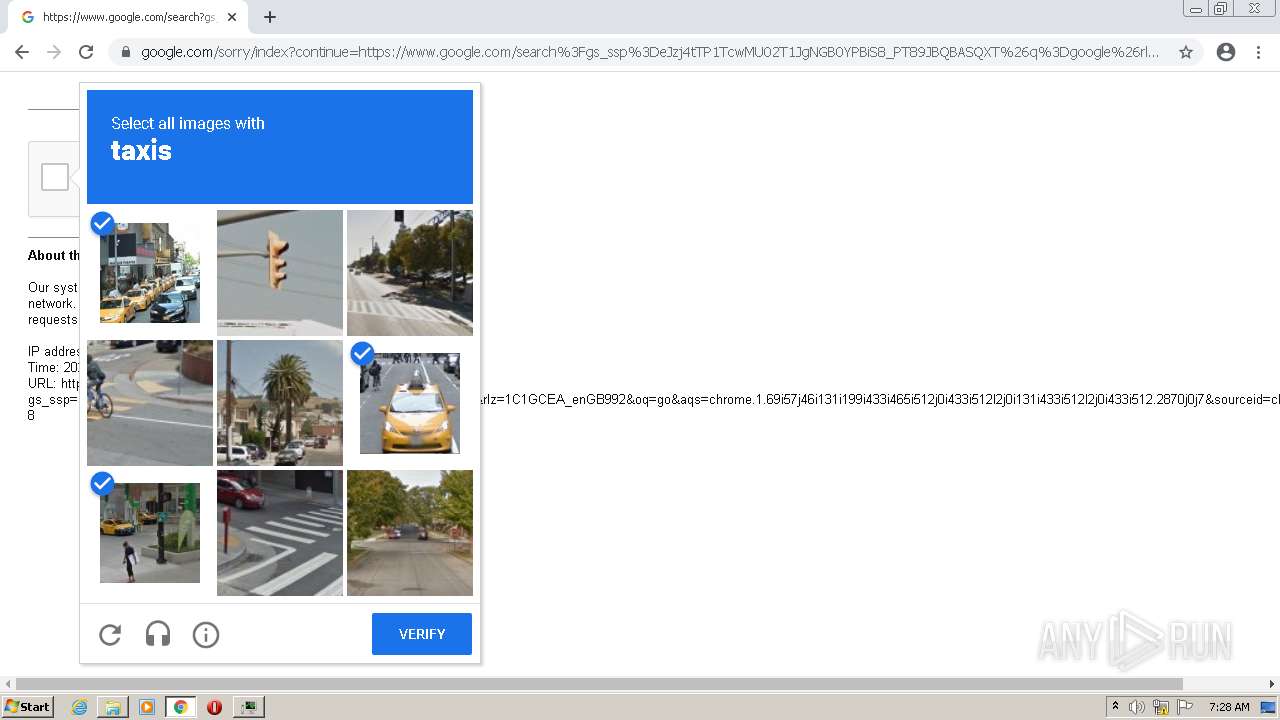This screenshot has height=720, width=1280.
Task: Select the red car crosswalk tile
Action: pos(280,533)
